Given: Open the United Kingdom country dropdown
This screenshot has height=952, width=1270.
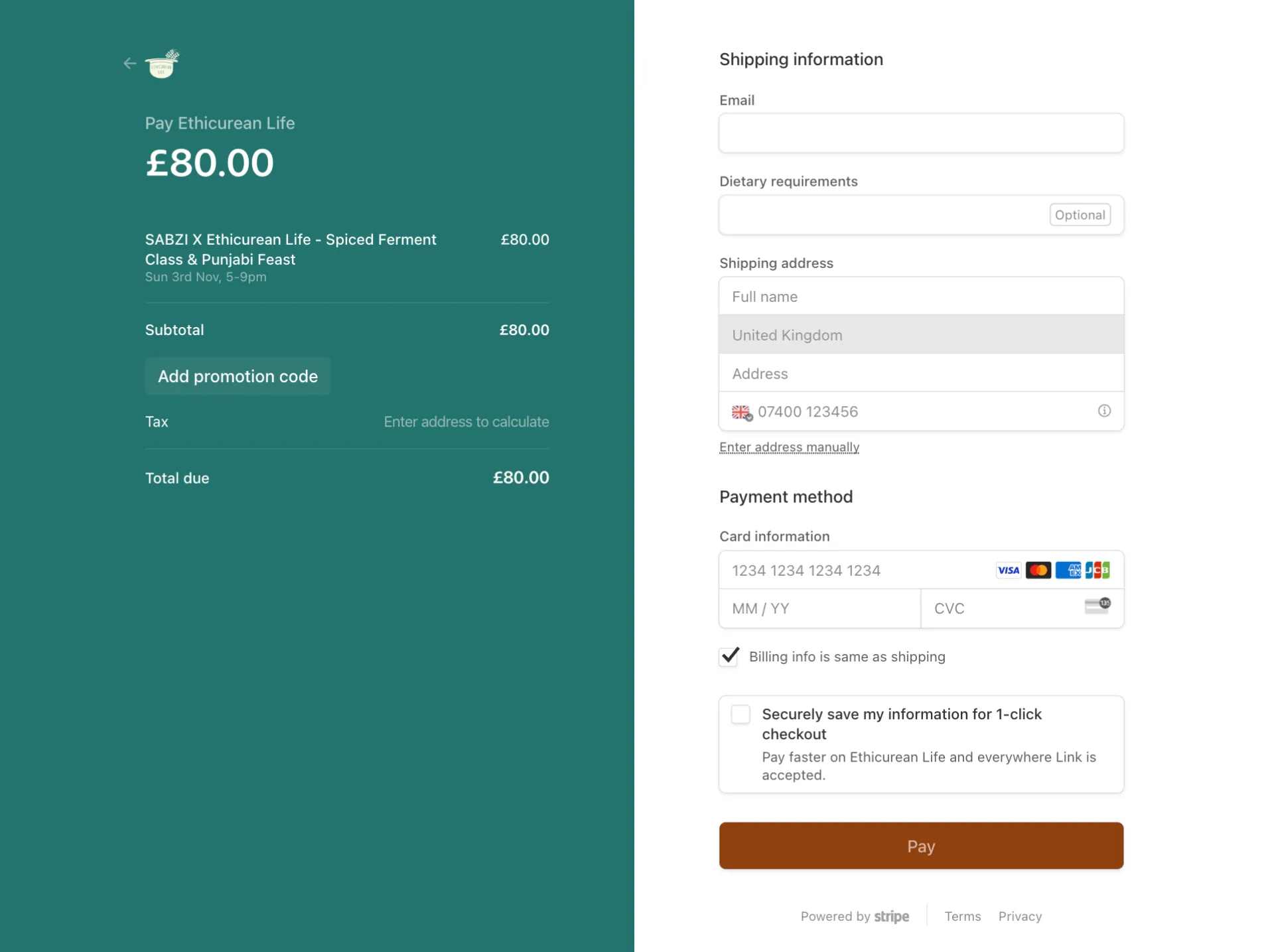Looking at the screenshot, I should point(920,335).
